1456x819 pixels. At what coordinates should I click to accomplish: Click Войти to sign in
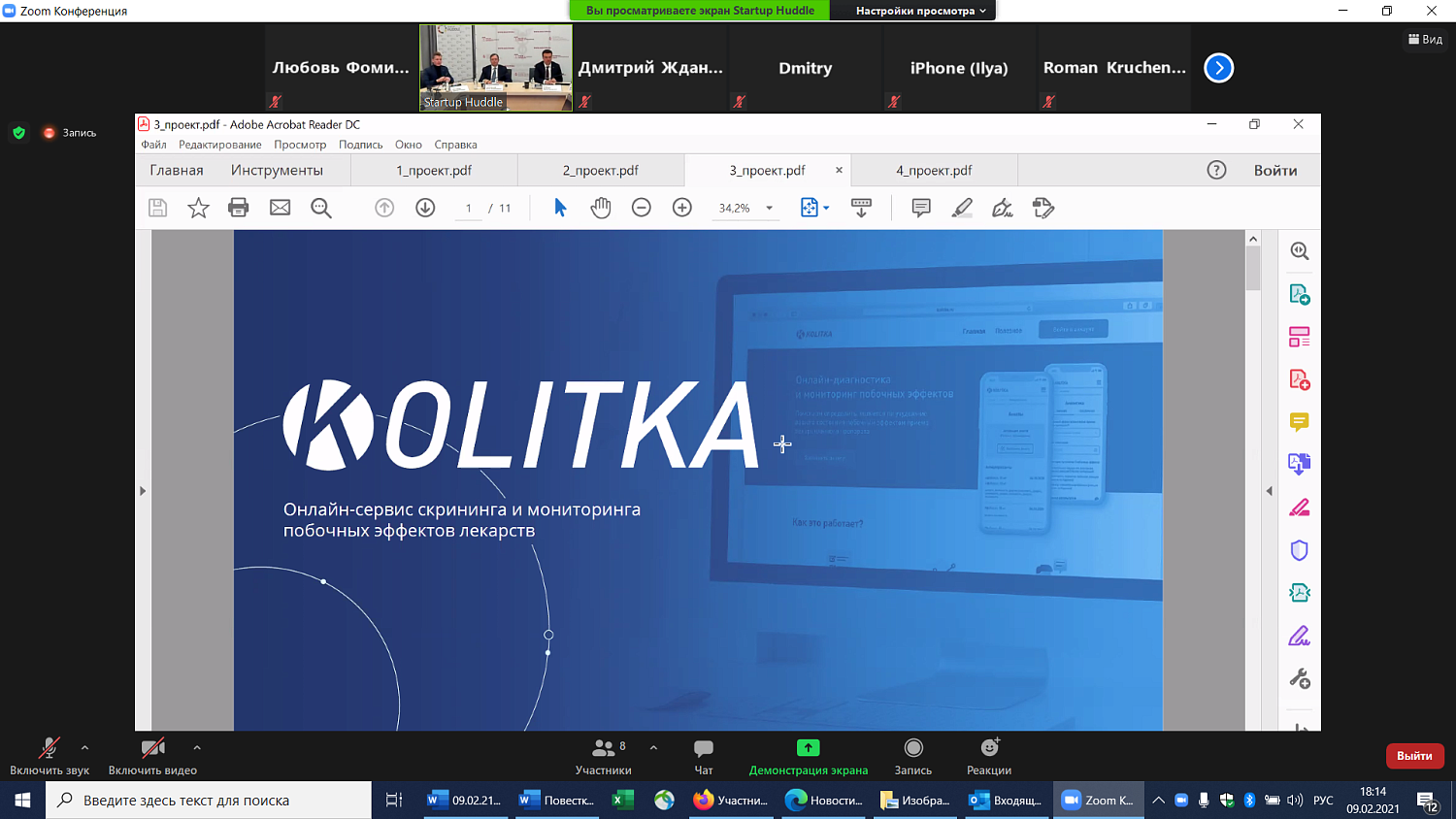[x=1275, y=170]
